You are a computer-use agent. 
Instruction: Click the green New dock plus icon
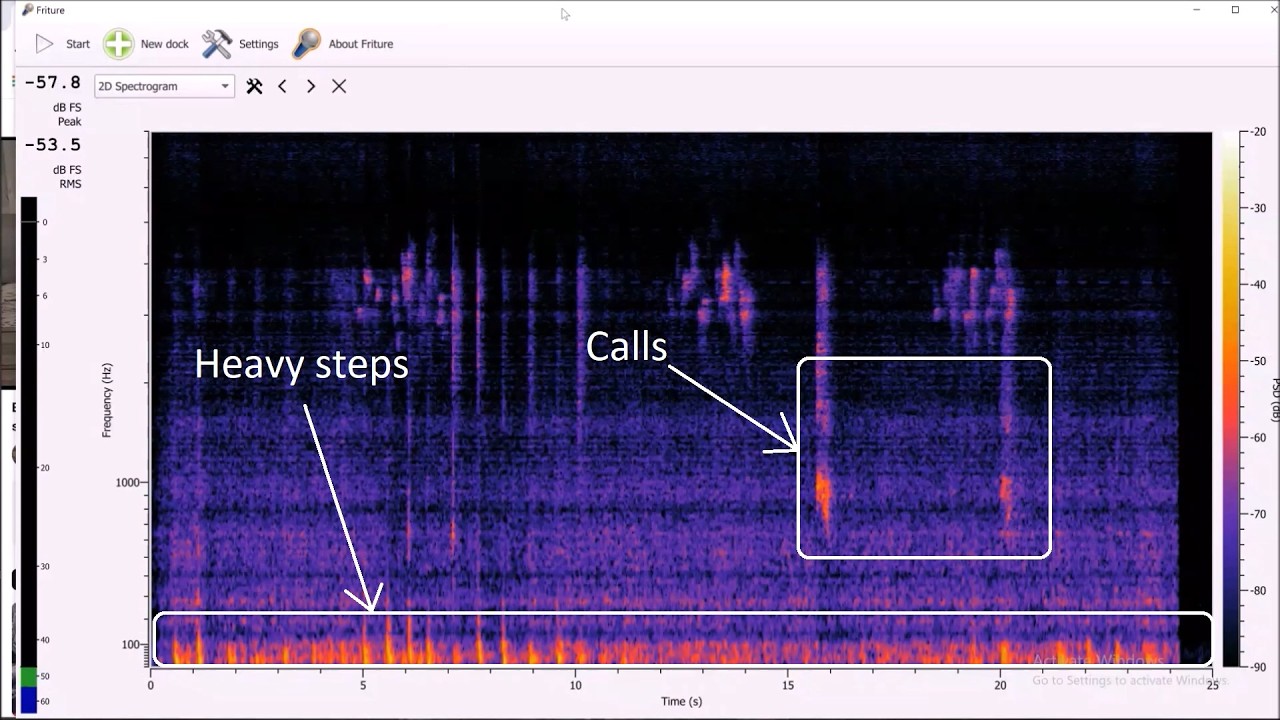coord(118,44)
